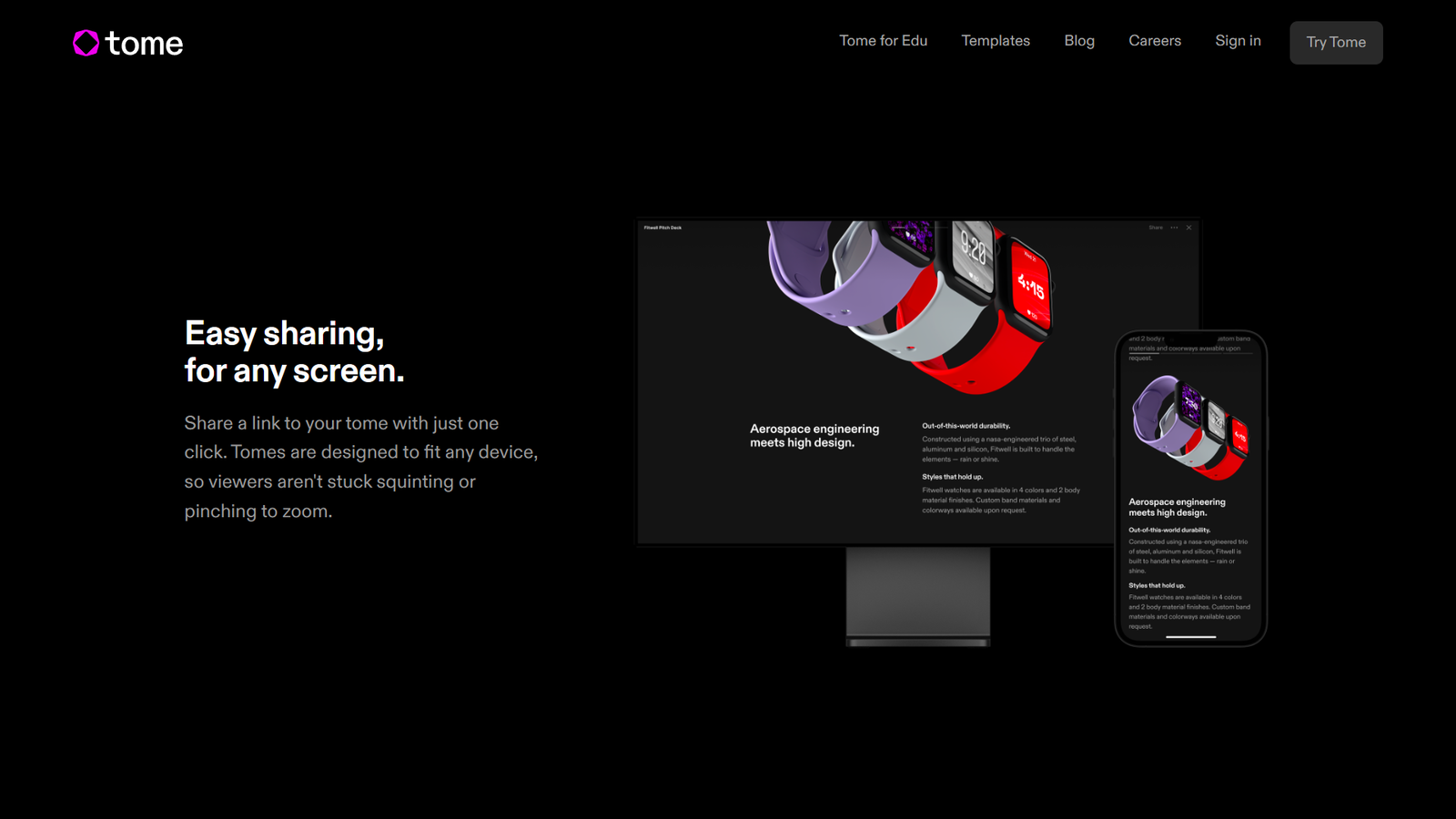Click Share in the desktop mockup header

pos(1155,227)
